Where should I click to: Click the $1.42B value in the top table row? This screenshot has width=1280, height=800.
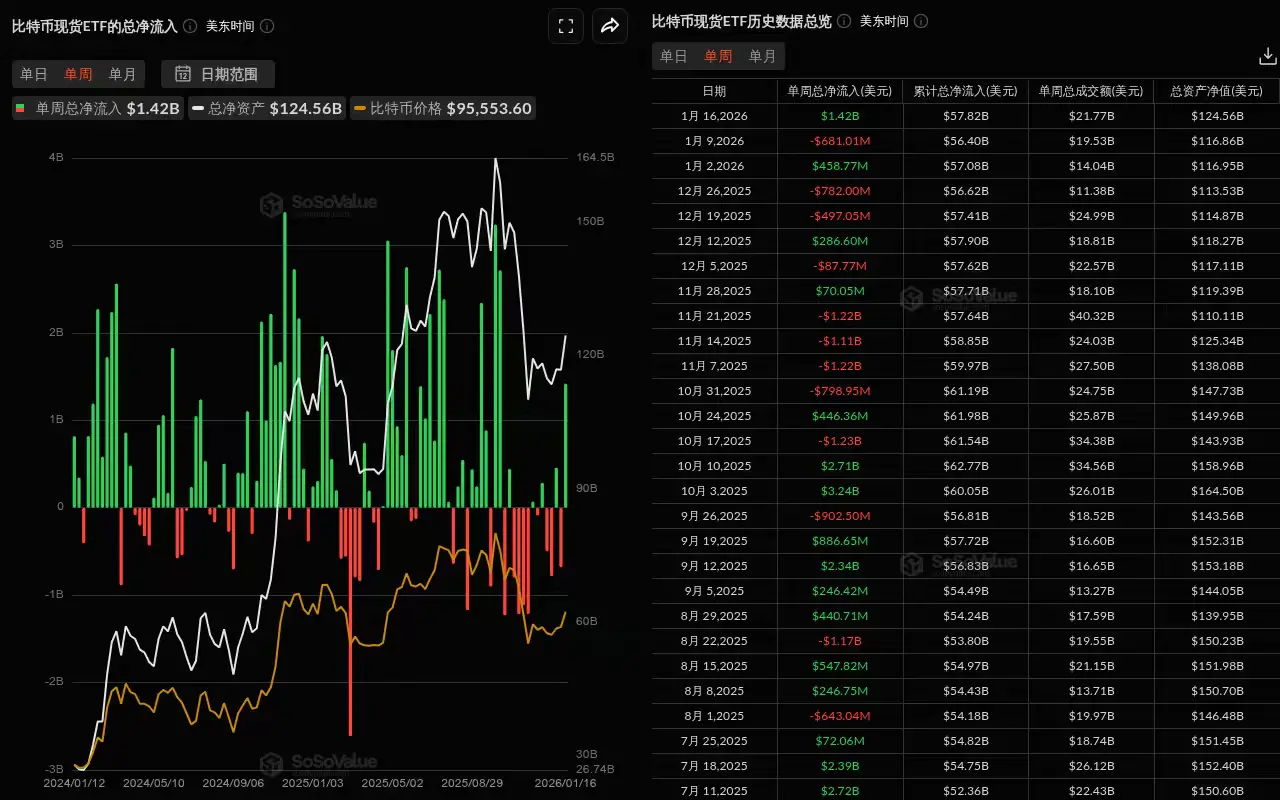pyautogui.click(x=842, y=115)
